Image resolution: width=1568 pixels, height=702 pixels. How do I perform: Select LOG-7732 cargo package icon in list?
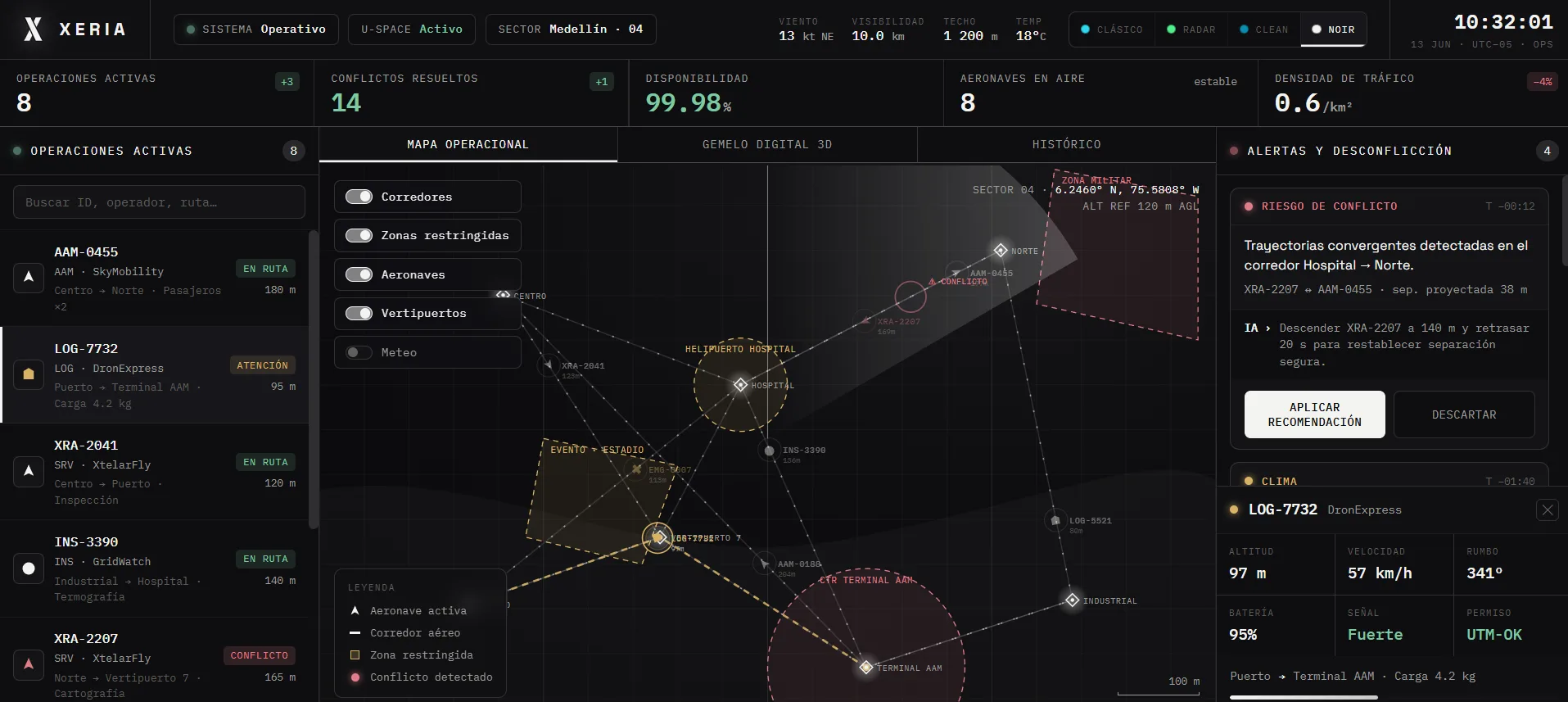coord(29,374)
